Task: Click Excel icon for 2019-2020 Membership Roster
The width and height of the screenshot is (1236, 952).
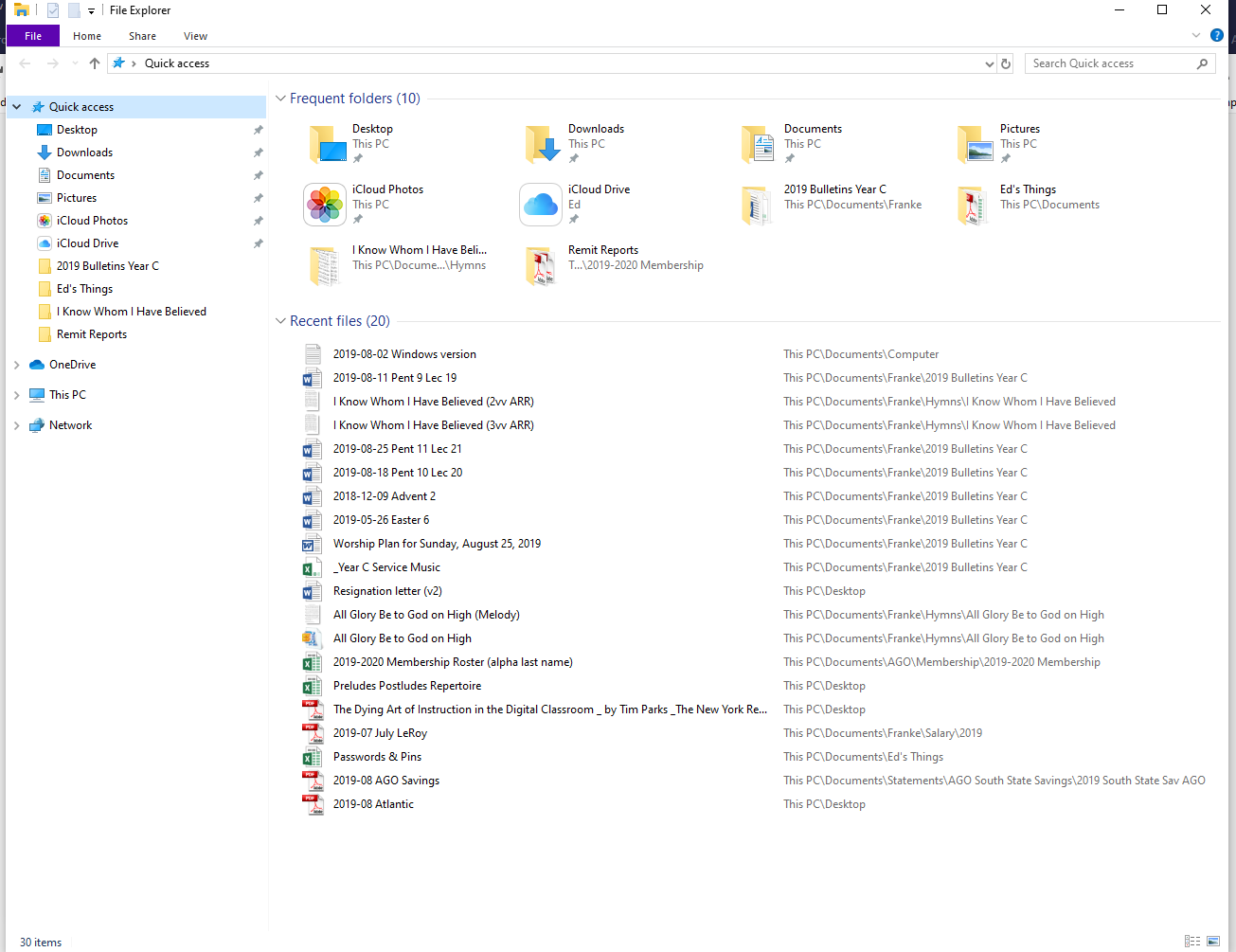Action: [x=312, y=662]
